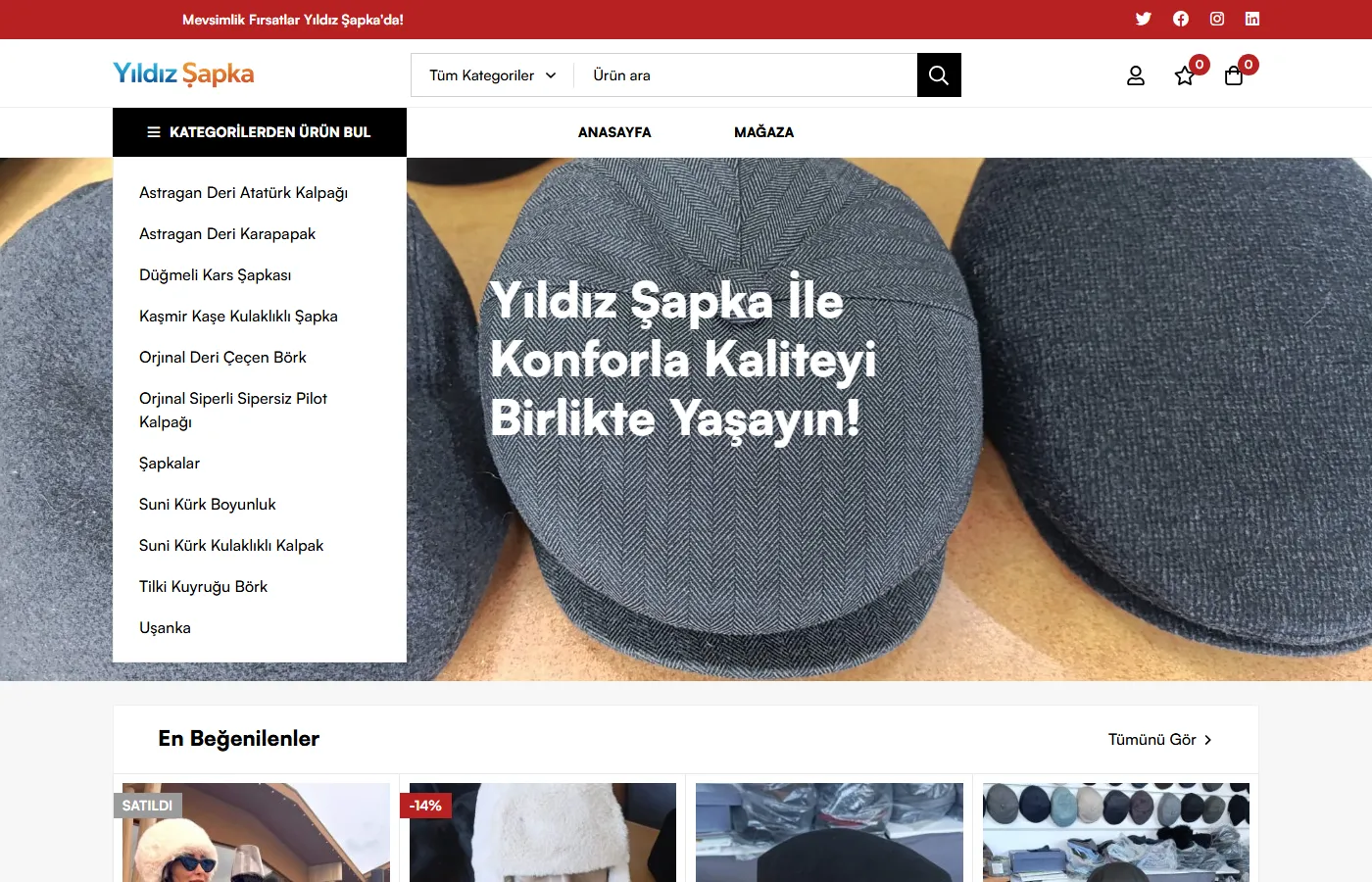
Task: Select Astragan Deri Karapapak category
Action: pos(227,234)
